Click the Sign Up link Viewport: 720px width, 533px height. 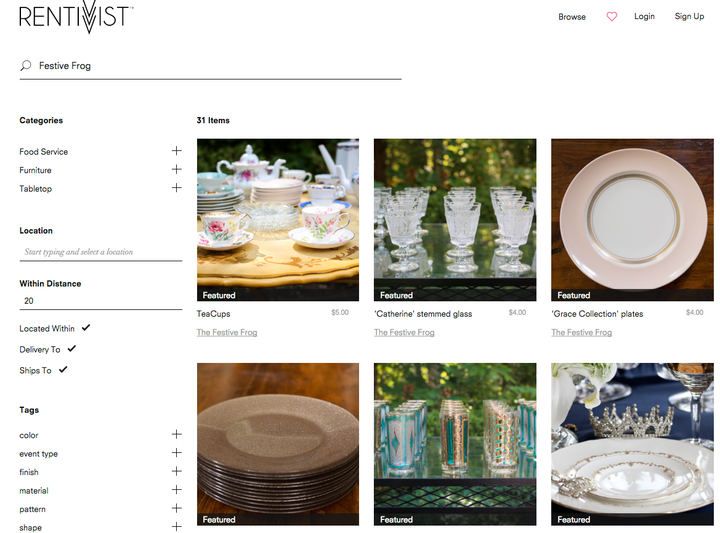pos(689,17)
